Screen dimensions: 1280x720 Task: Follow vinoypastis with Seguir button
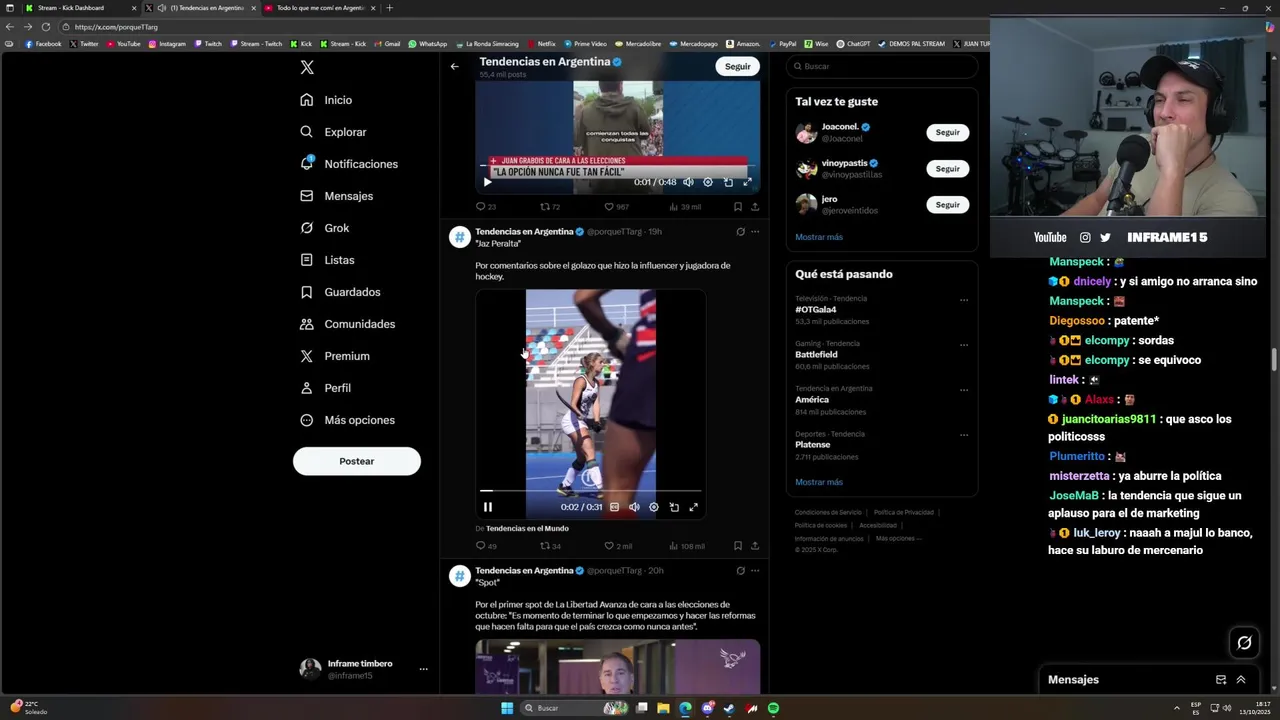tap(948, 168)
